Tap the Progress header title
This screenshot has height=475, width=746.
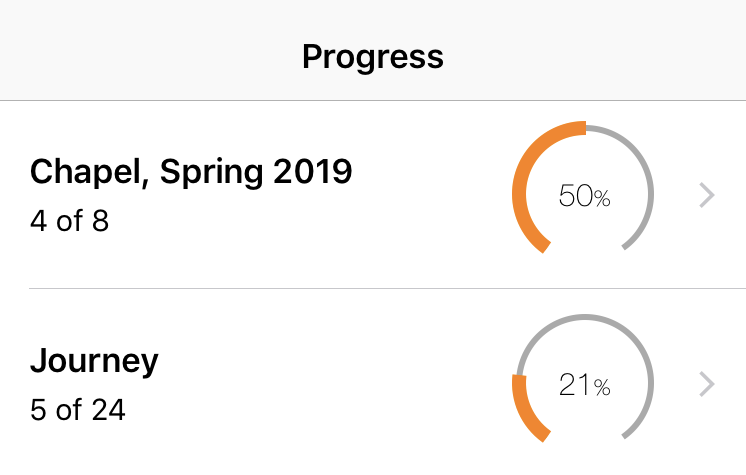click(372, 56)
